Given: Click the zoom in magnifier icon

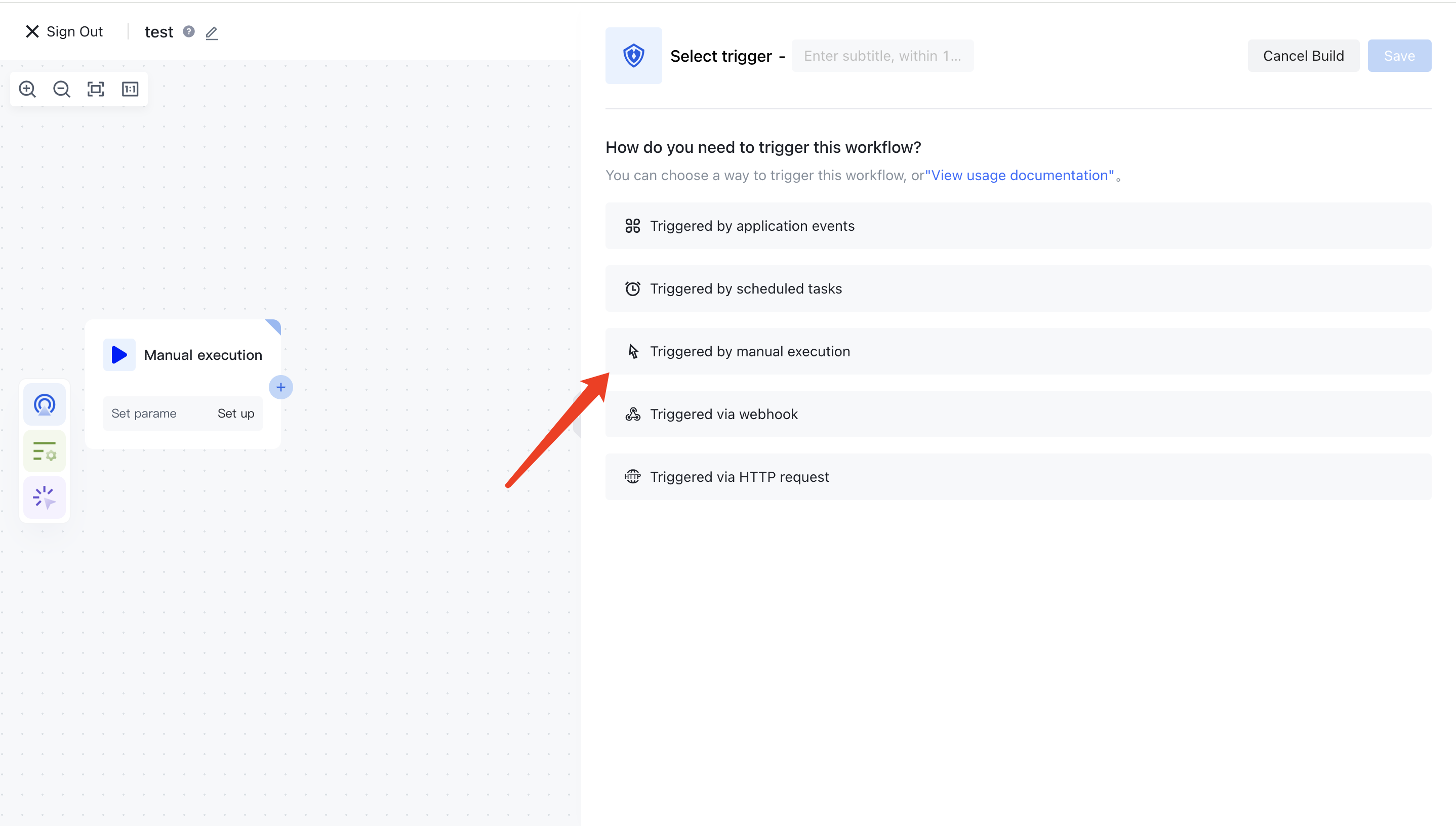Looking at the screenshot, I should (27, 89).
